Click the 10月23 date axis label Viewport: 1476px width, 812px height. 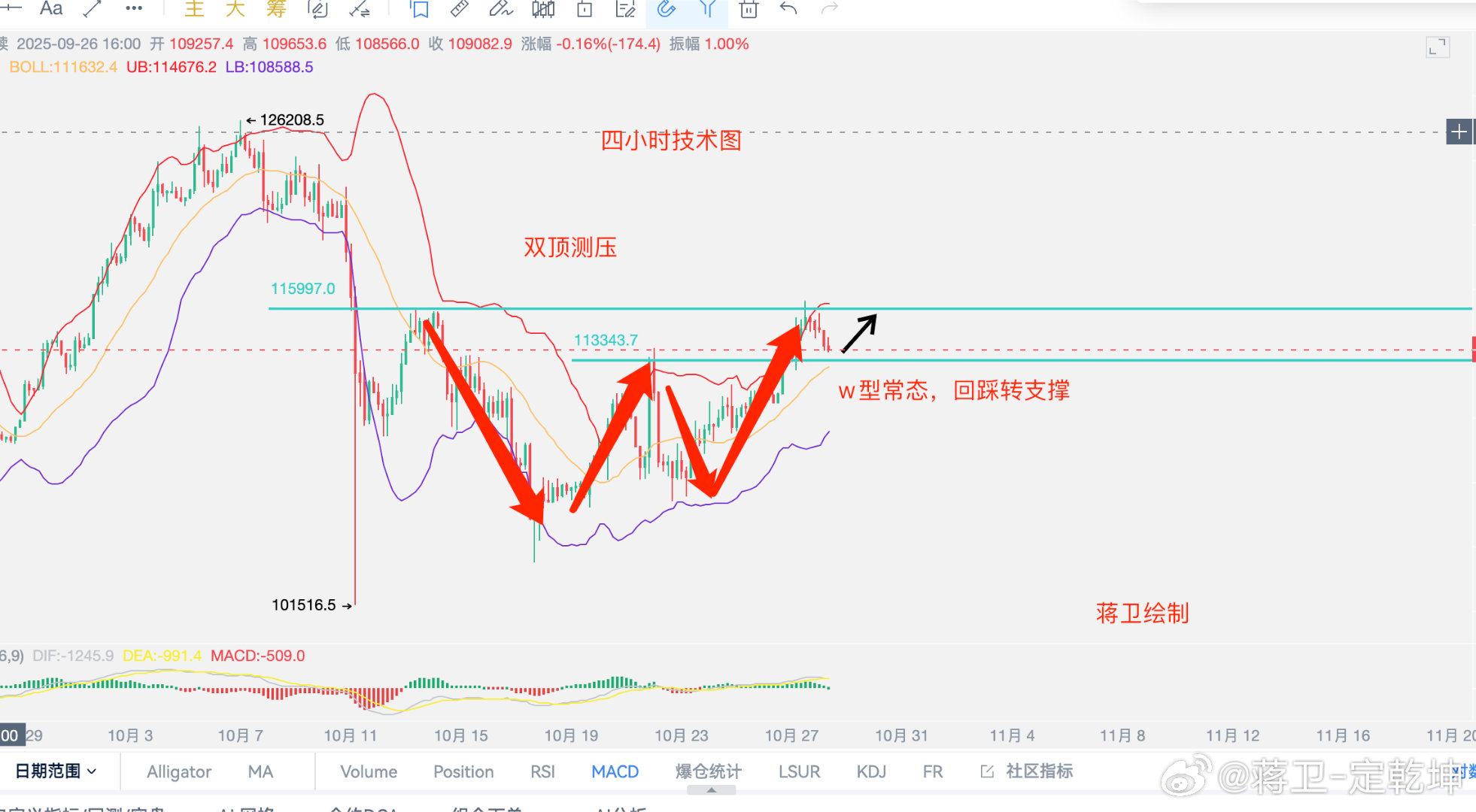tap(681, 735)
